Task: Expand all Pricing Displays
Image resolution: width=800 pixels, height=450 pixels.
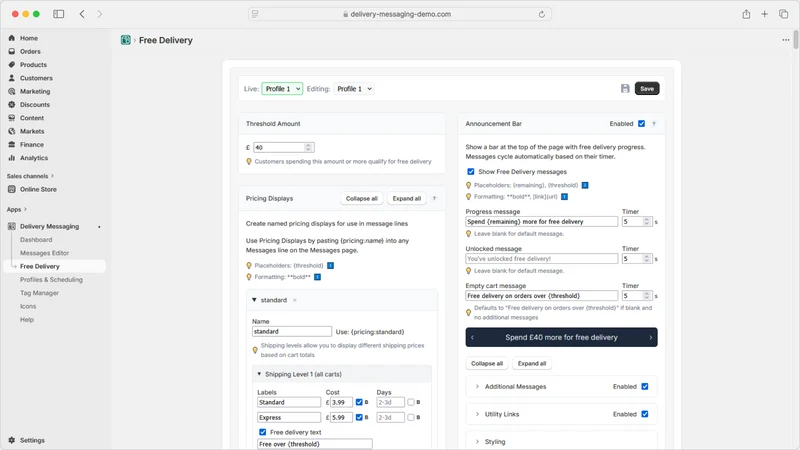Action: tap(407, 198)
